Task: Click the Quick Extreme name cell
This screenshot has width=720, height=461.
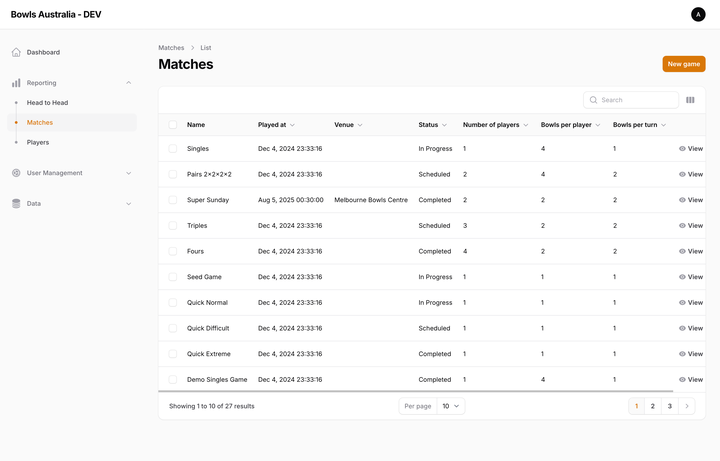Action: coord(208,354)
